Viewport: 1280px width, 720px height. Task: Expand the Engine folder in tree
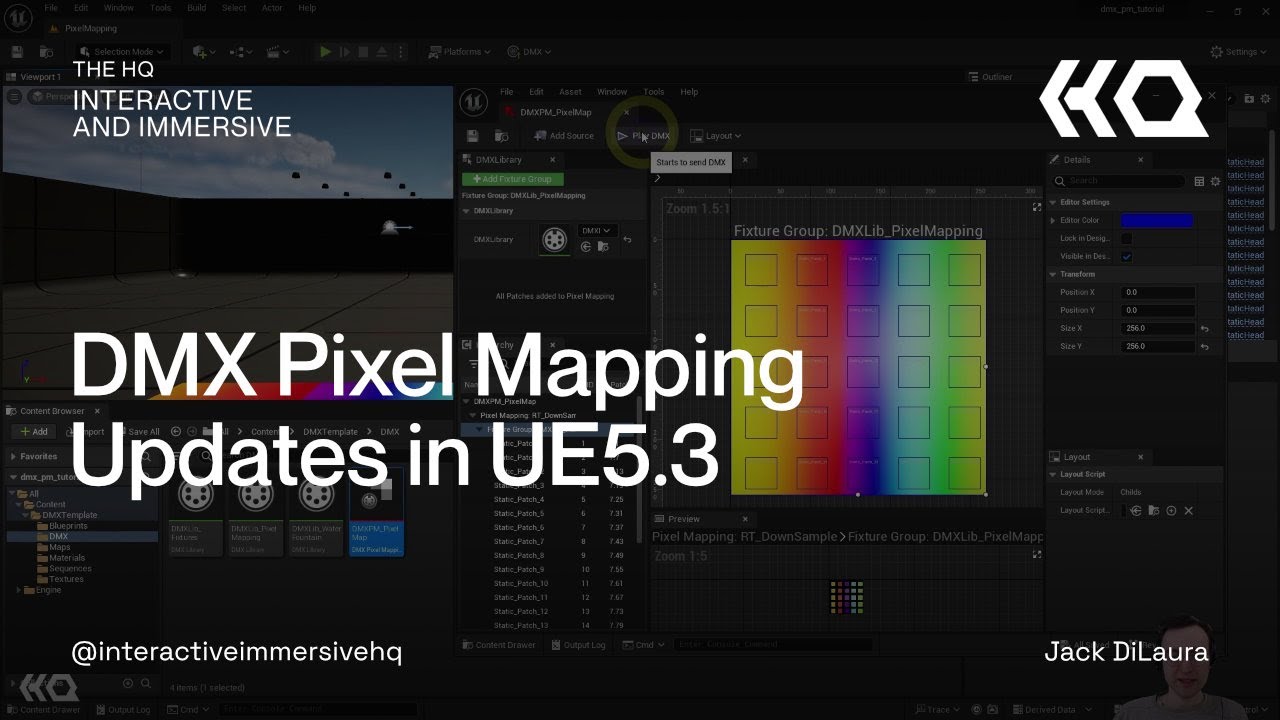coord(19,590)
